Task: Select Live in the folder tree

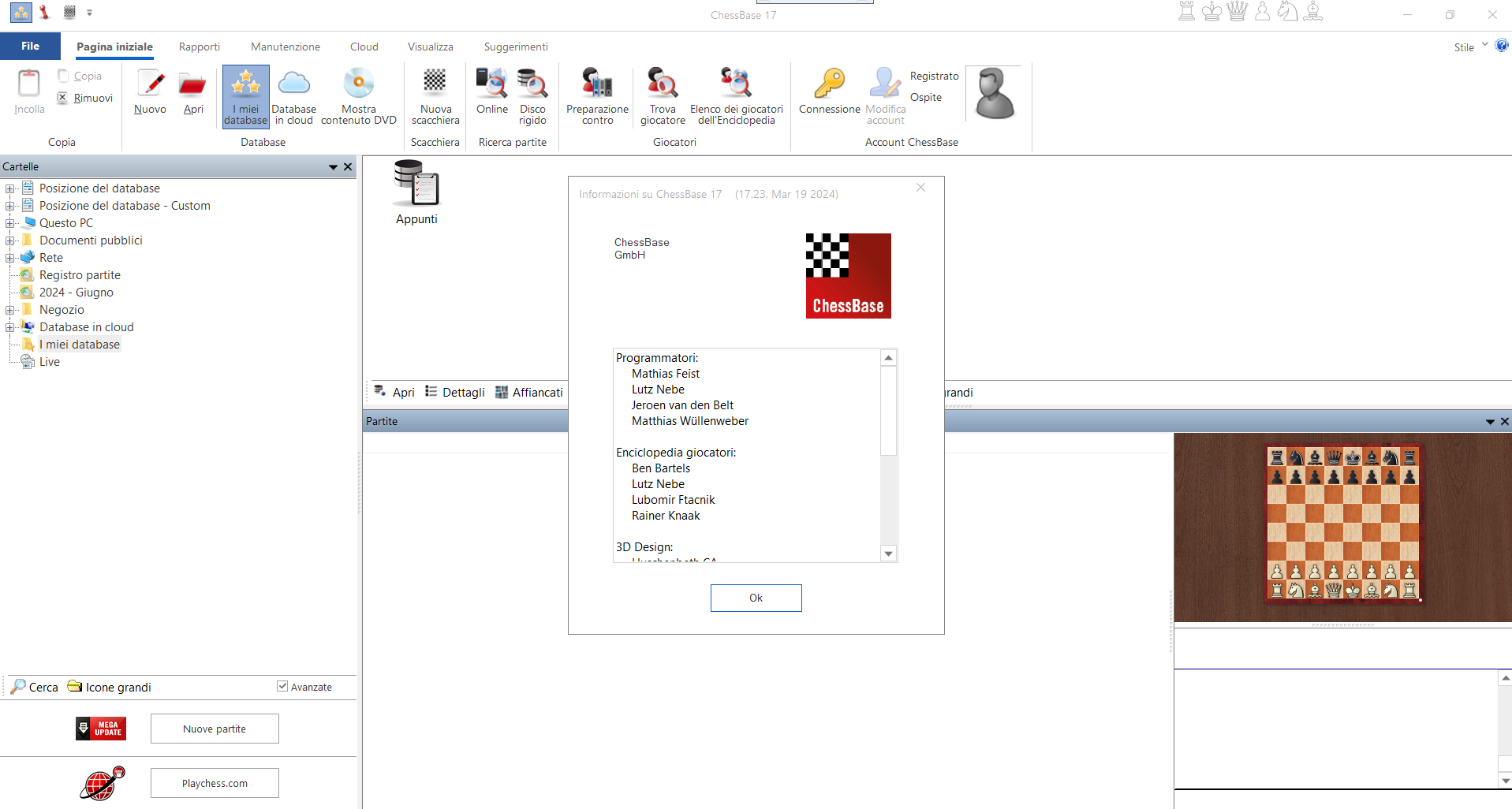Action: point(49,362)
